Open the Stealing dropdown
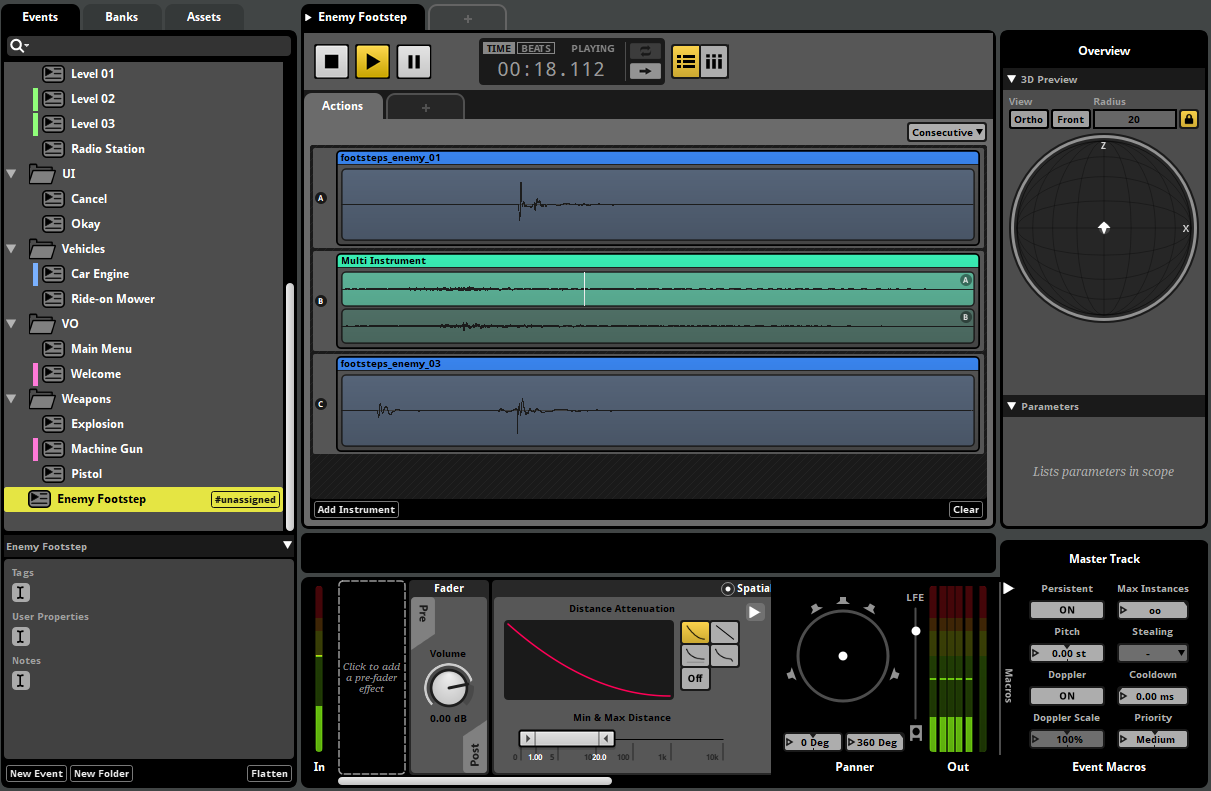Screen dimensions: 1211x791 (1152, 653)
